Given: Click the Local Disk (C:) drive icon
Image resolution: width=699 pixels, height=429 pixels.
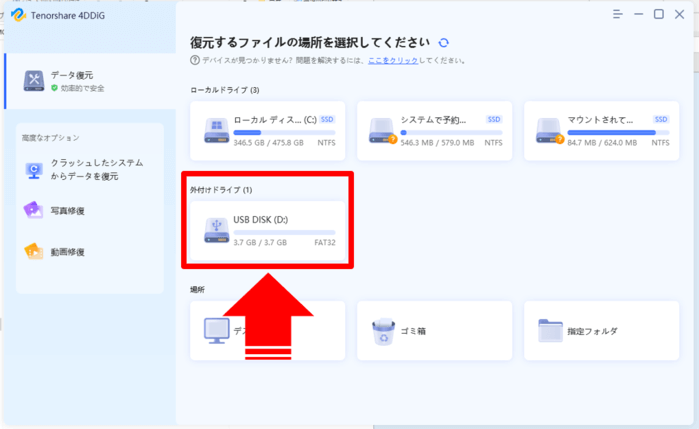Looking at the screenshot, I should [x=217, y=131].
